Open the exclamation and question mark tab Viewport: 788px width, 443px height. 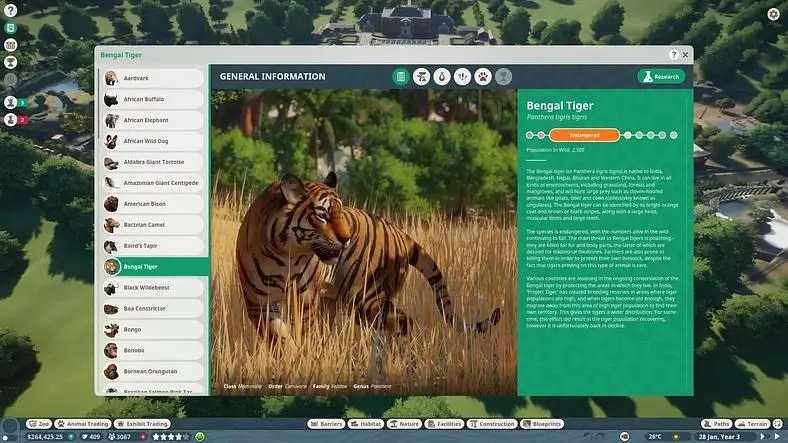[x=462, y=77]
